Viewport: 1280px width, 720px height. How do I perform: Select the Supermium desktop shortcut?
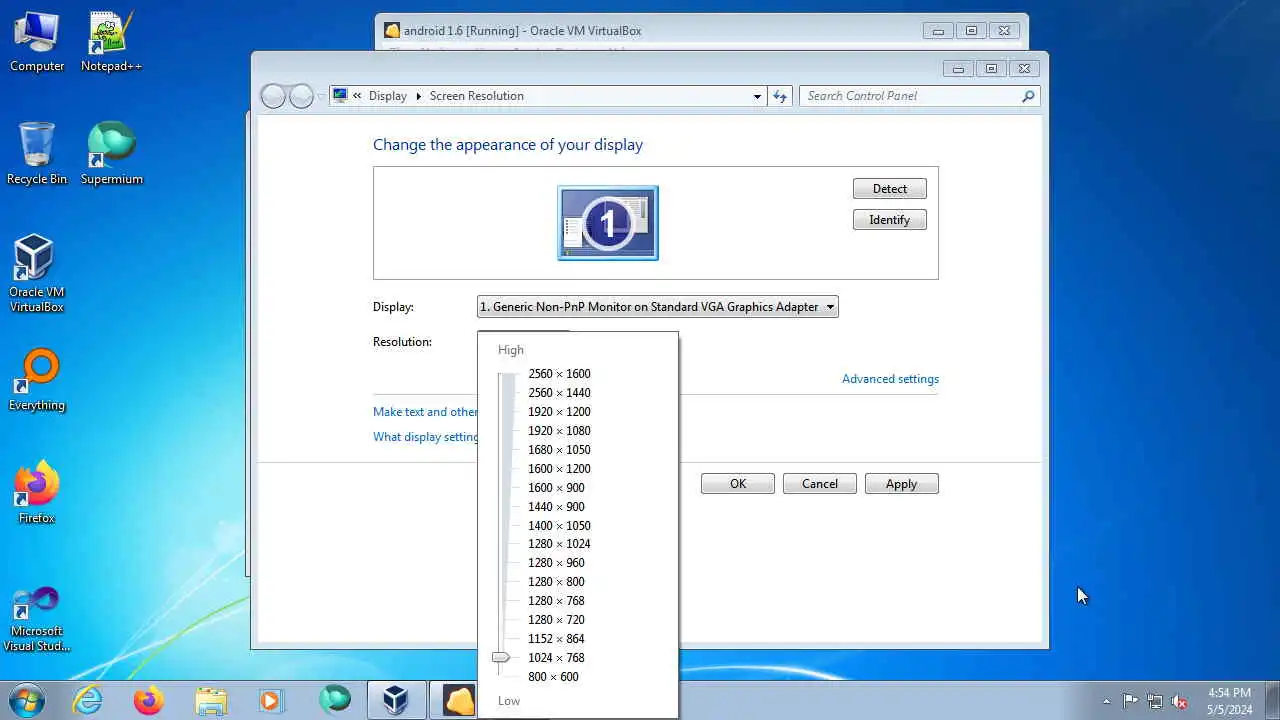(x=112, y=154)
